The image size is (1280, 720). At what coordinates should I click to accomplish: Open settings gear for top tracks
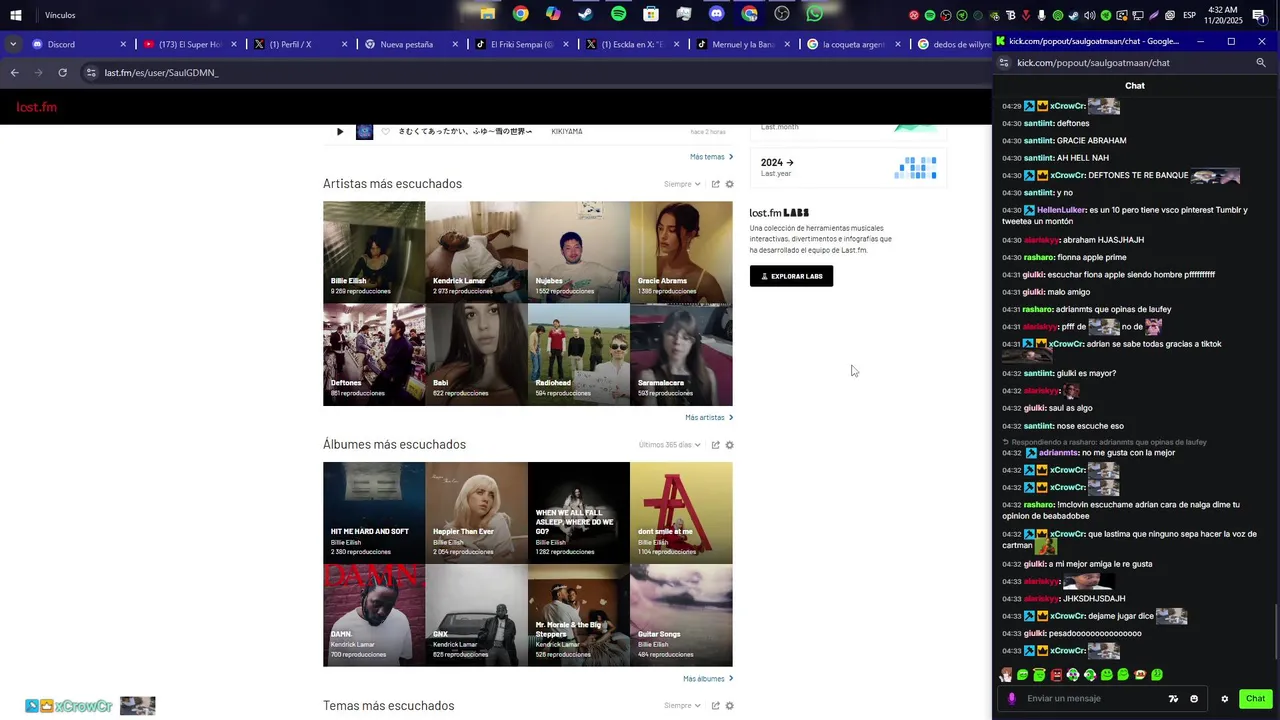coord(729,706)
